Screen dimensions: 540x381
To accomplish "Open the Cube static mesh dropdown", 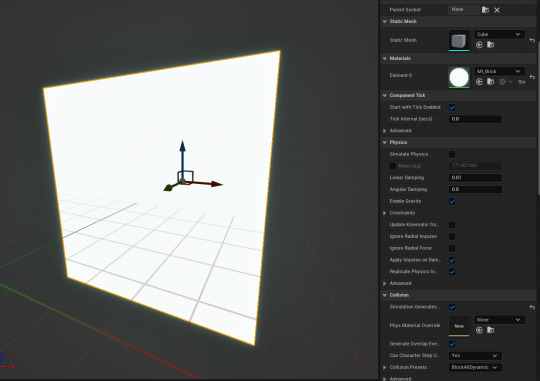I will (x=499, y=34).
